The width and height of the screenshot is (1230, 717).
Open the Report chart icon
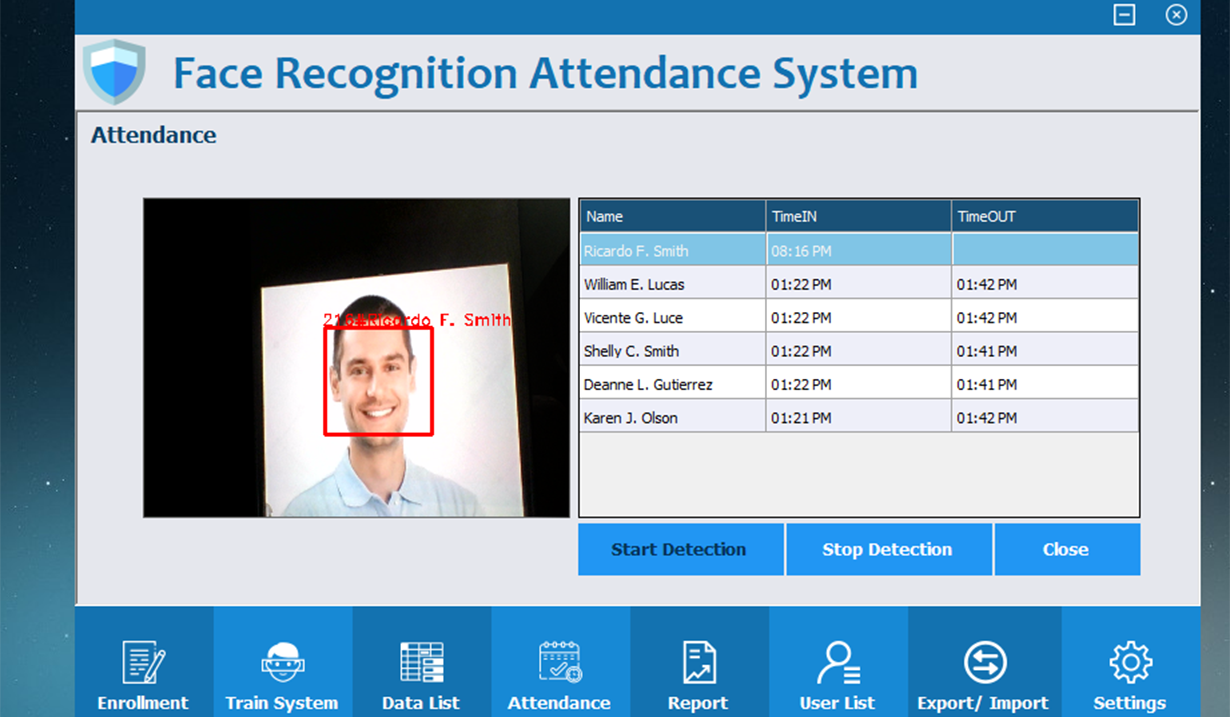coord(698,663)
